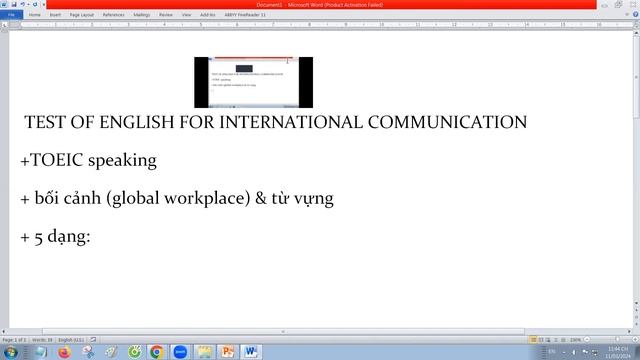
Task: Switch to Print Layout view
Action: 533,340
